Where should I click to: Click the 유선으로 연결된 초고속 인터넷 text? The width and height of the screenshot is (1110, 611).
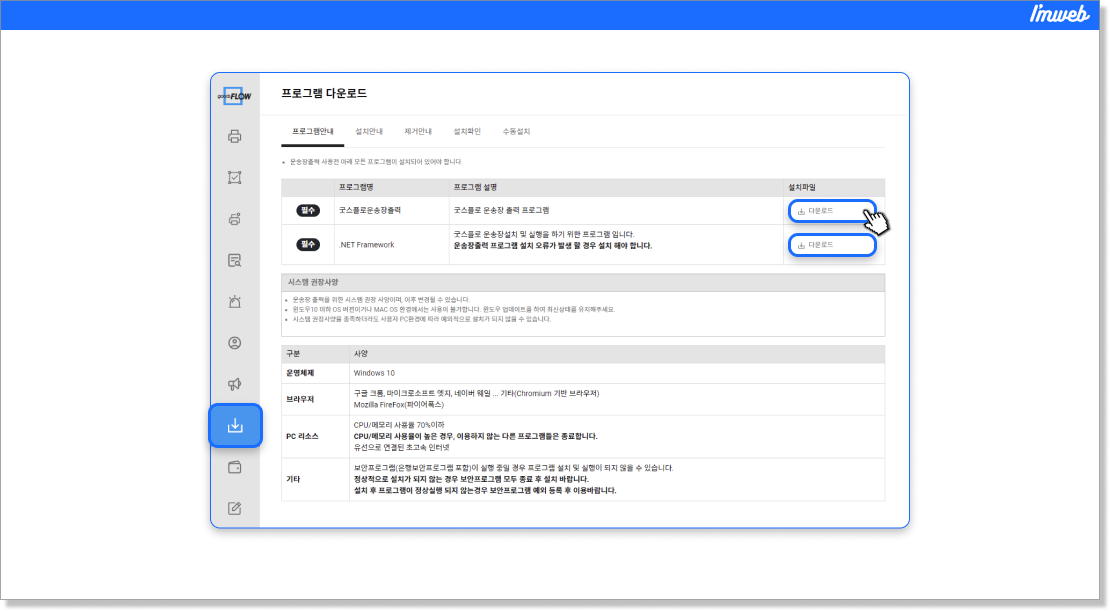[401, 448]
